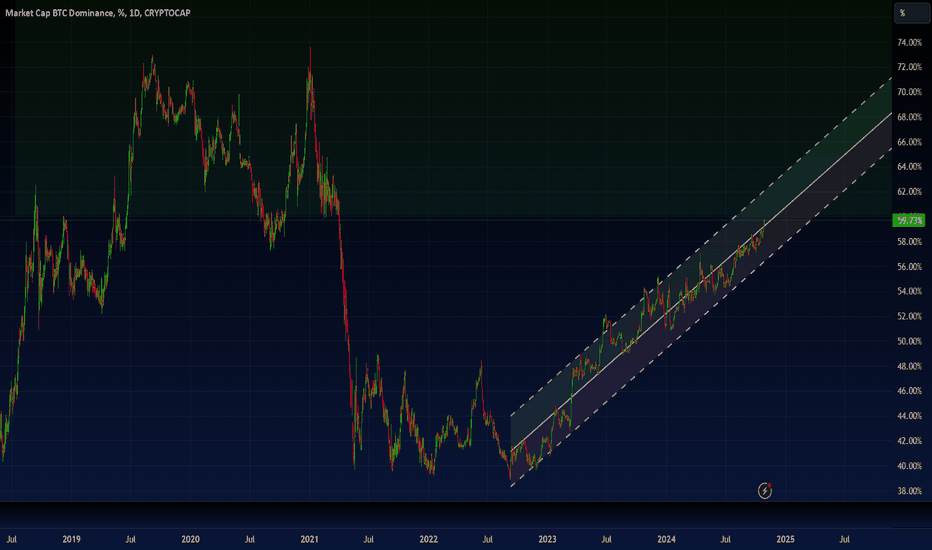Click the Jul label just before 2019
This screenshot has height=550, width=932.
point(11,539)
